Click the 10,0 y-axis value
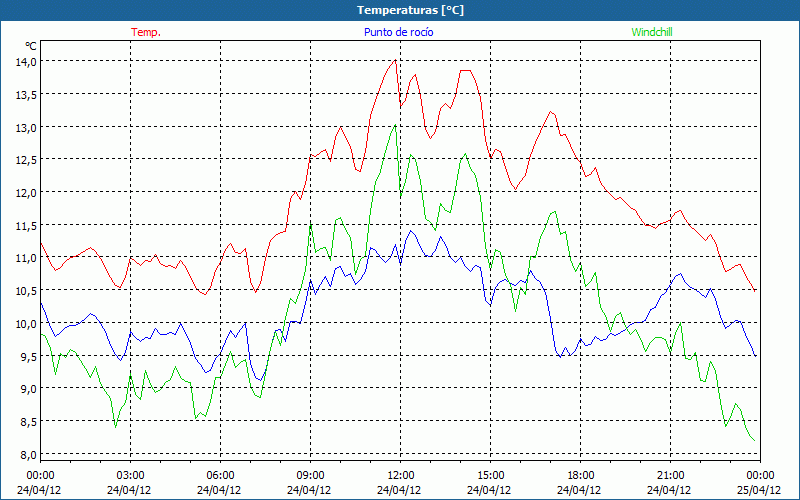This screenshot has width=800, height=500. tap(26, 323)
